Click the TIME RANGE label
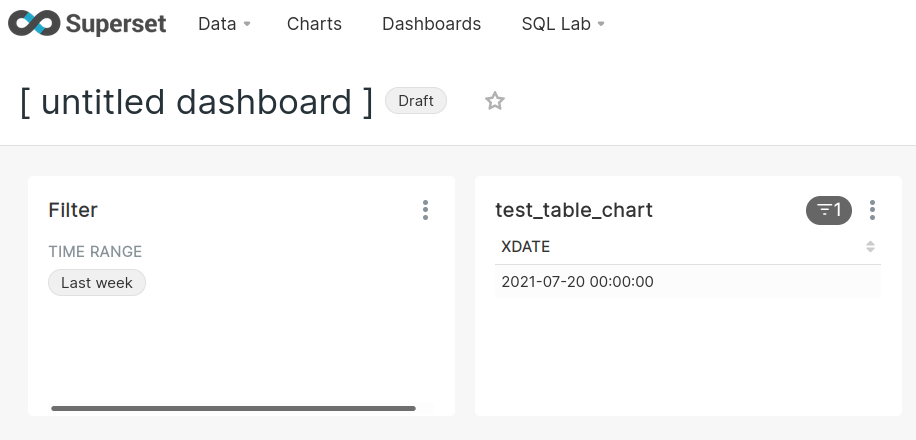 pyautogui.click(x=95, y=251)
